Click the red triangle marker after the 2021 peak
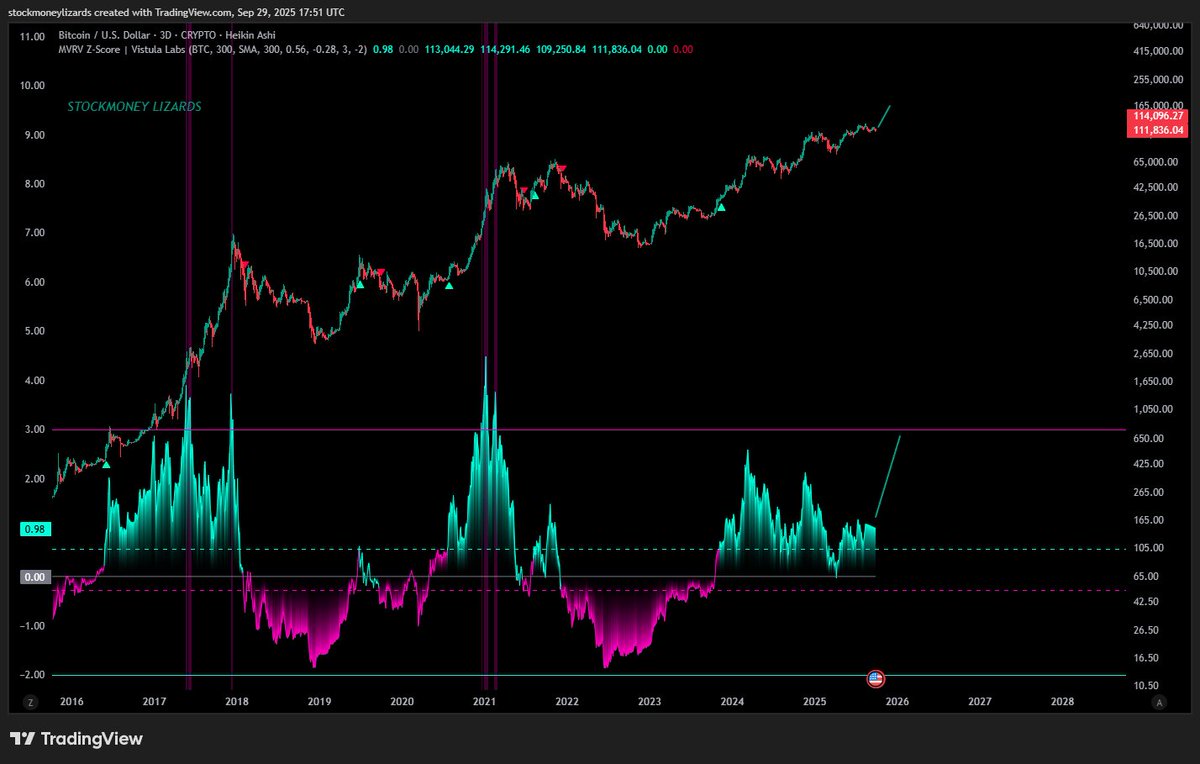Viewport: 1200px width, 764px height. 562,165
